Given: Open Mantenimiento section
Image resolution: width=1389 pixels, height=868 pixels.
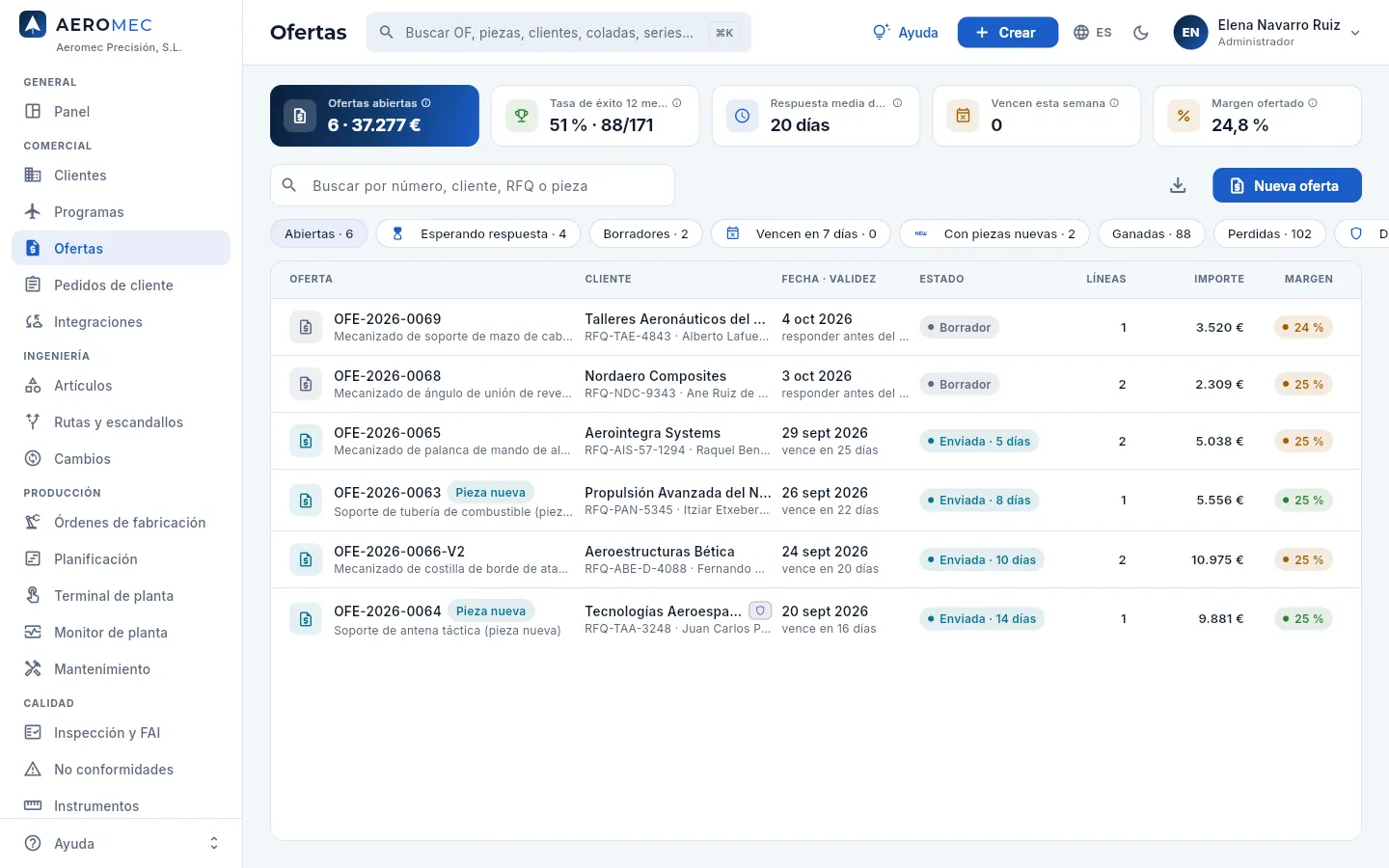Looking at the screenshot, I should coord(121,669).
